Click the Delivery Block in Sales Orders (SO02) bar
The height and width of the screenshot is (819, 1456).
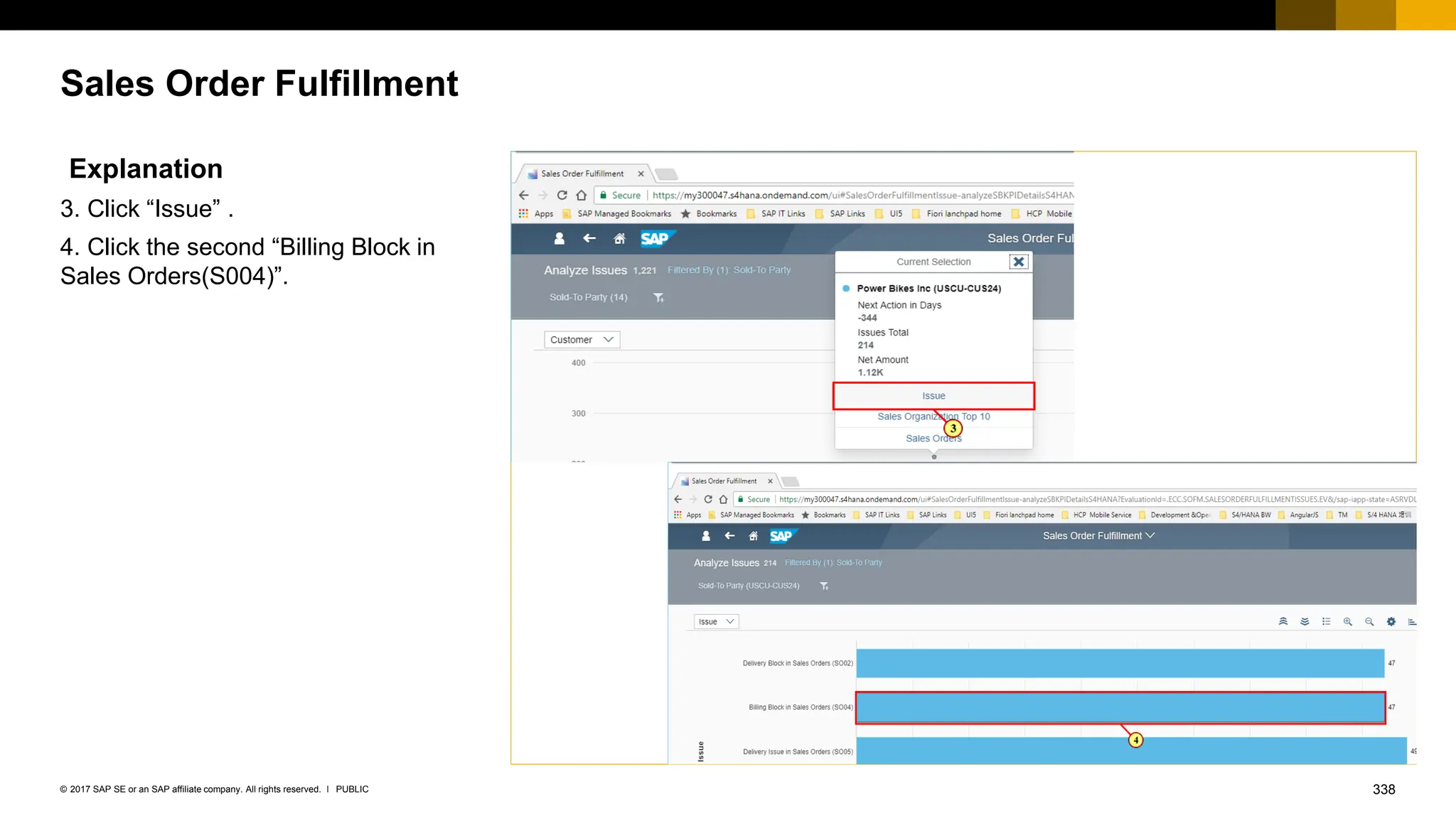1120,663
